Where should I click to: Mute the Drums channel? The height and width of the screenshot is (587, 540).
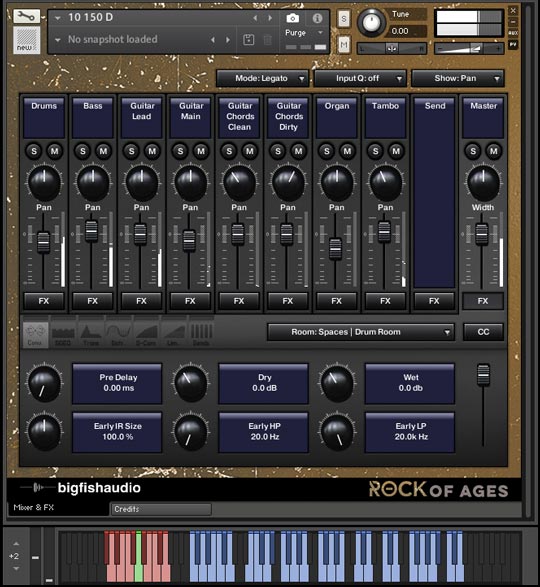55,151
